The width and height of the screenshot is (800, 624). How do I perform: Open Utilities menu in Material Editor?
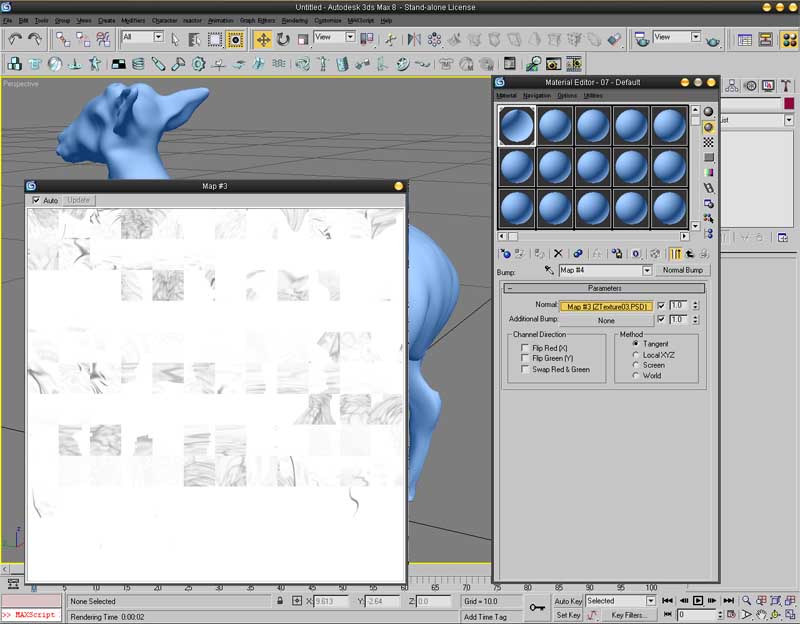593,95
